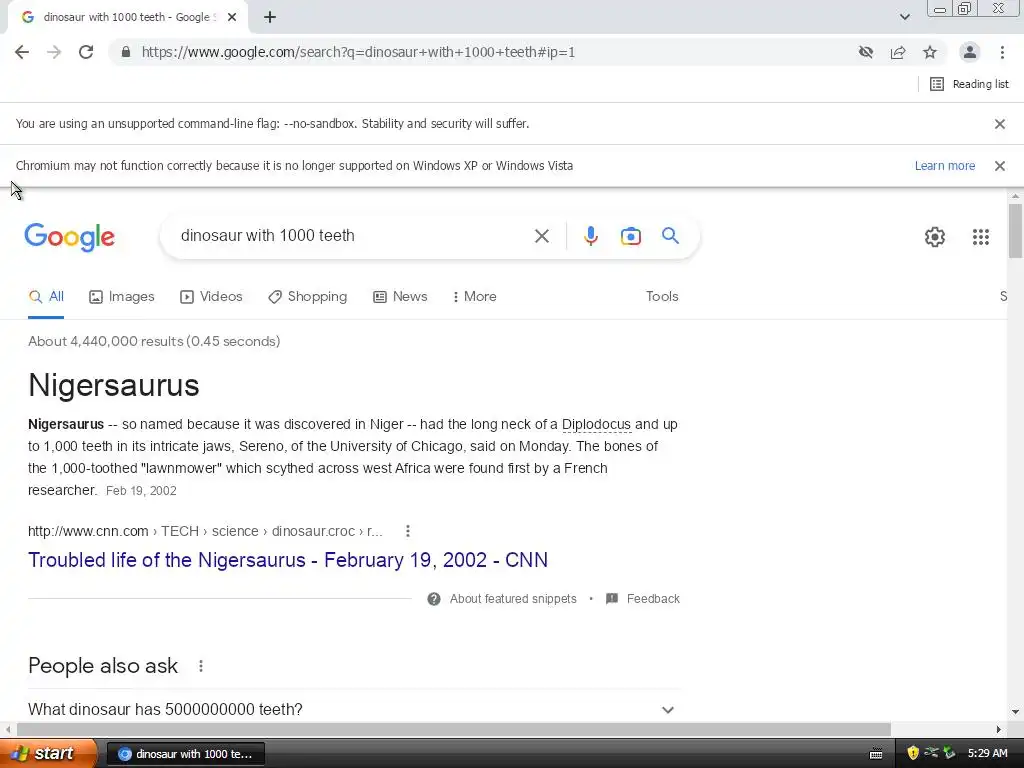
Task: Start voice search with the microphone
Action: [591, 236]
